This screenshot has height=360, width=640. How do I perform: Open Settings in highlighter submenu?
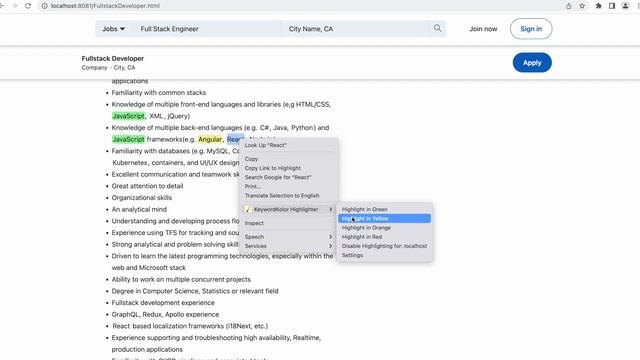click(x=384, y=255)
